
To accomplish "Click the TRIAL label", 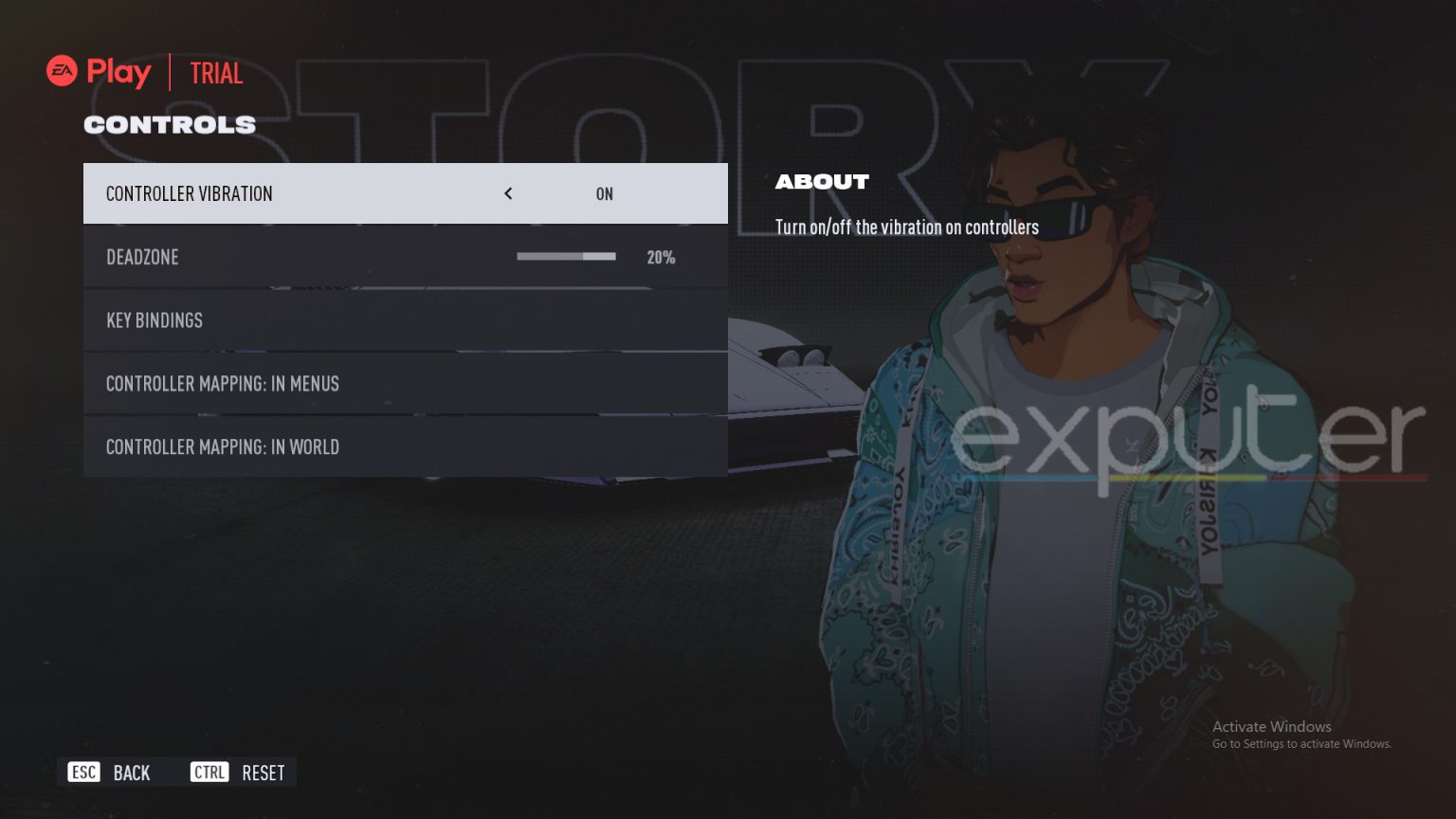I will 216,73.
